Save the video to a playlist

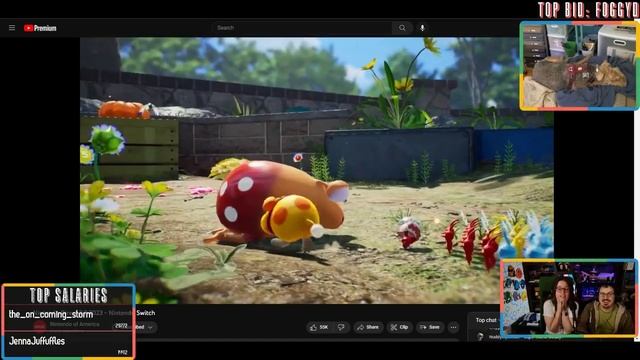pos(430,327)
